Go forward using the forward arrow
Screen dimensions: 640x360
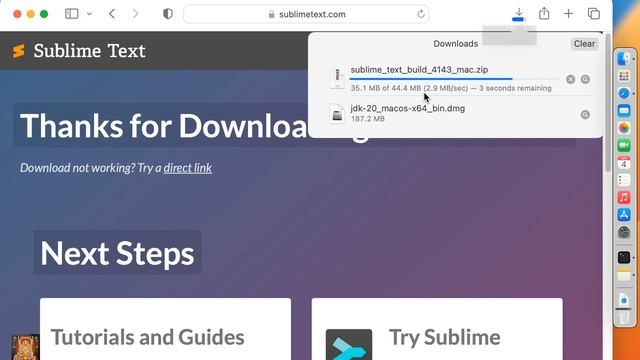136,14
